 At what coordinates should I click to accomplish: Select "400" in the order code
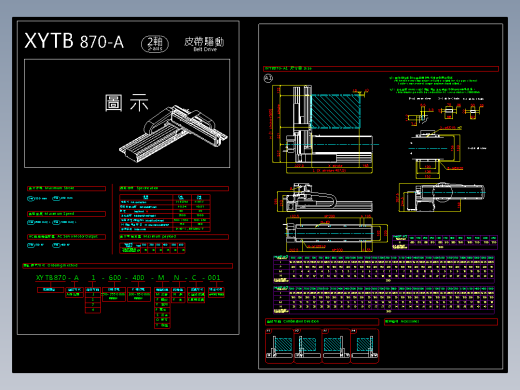[x=138, y=278]
